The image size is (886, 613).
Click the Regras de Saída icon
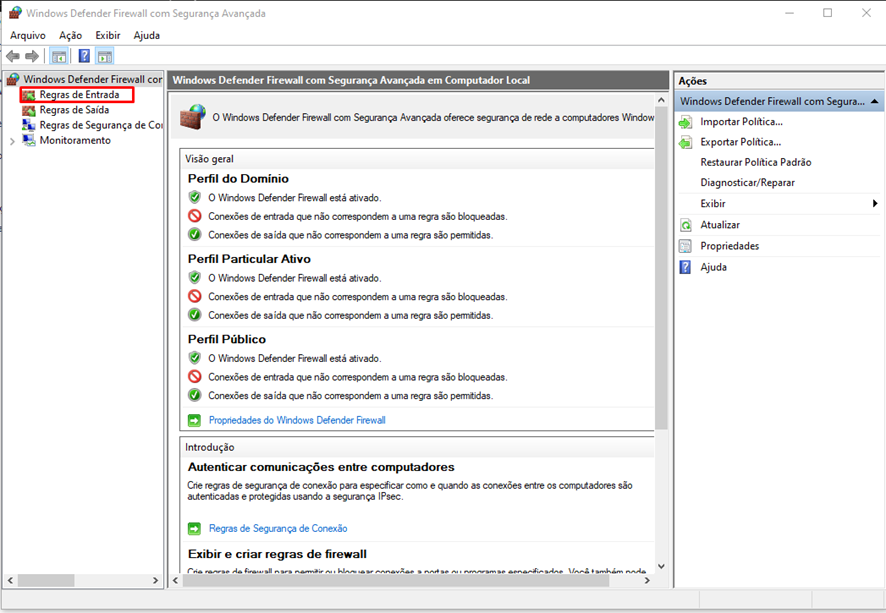click(29, 110)
